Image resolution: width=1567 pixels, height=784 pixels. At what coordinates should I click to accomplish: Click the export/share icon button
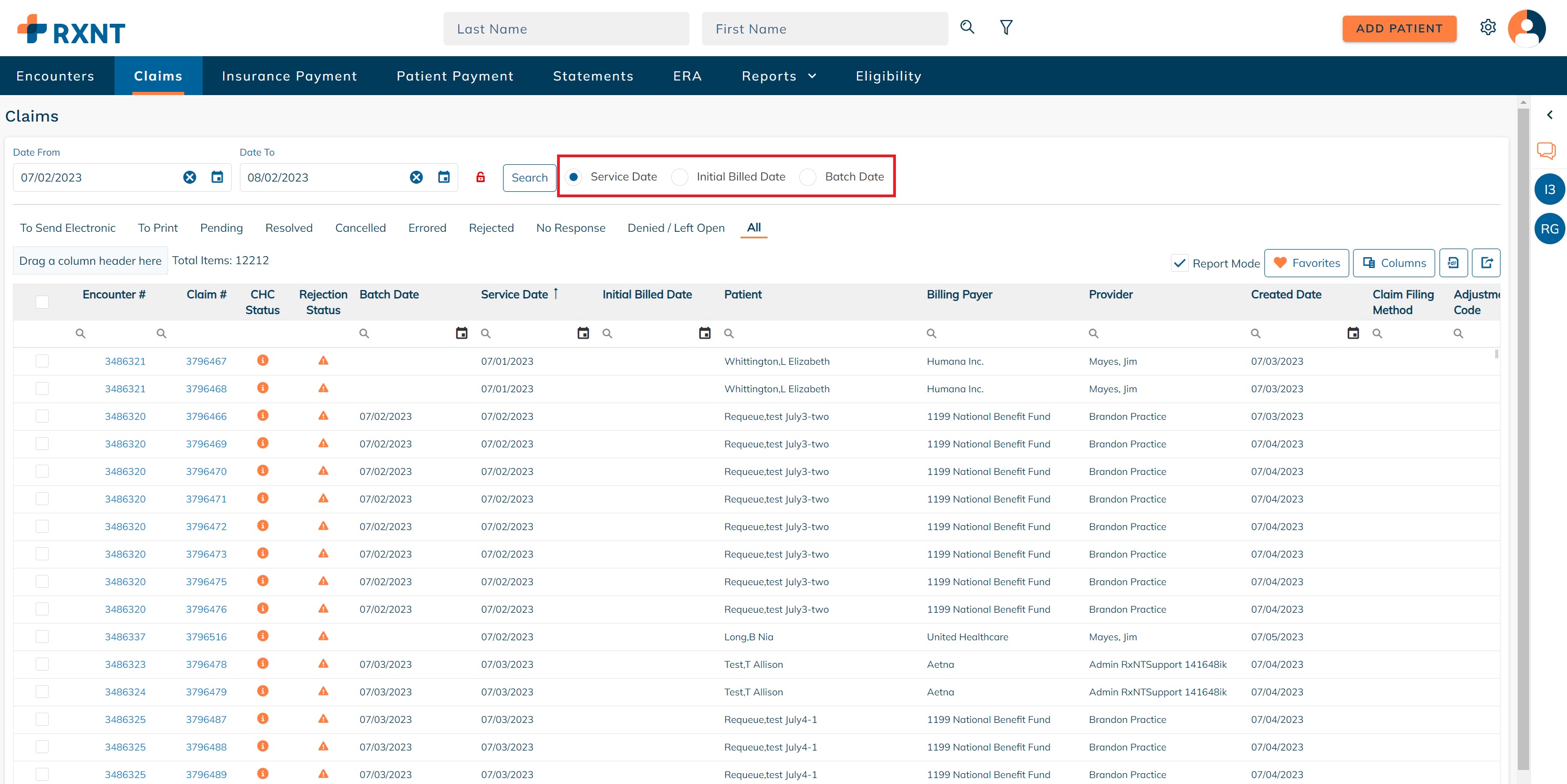pos(1486,263)
